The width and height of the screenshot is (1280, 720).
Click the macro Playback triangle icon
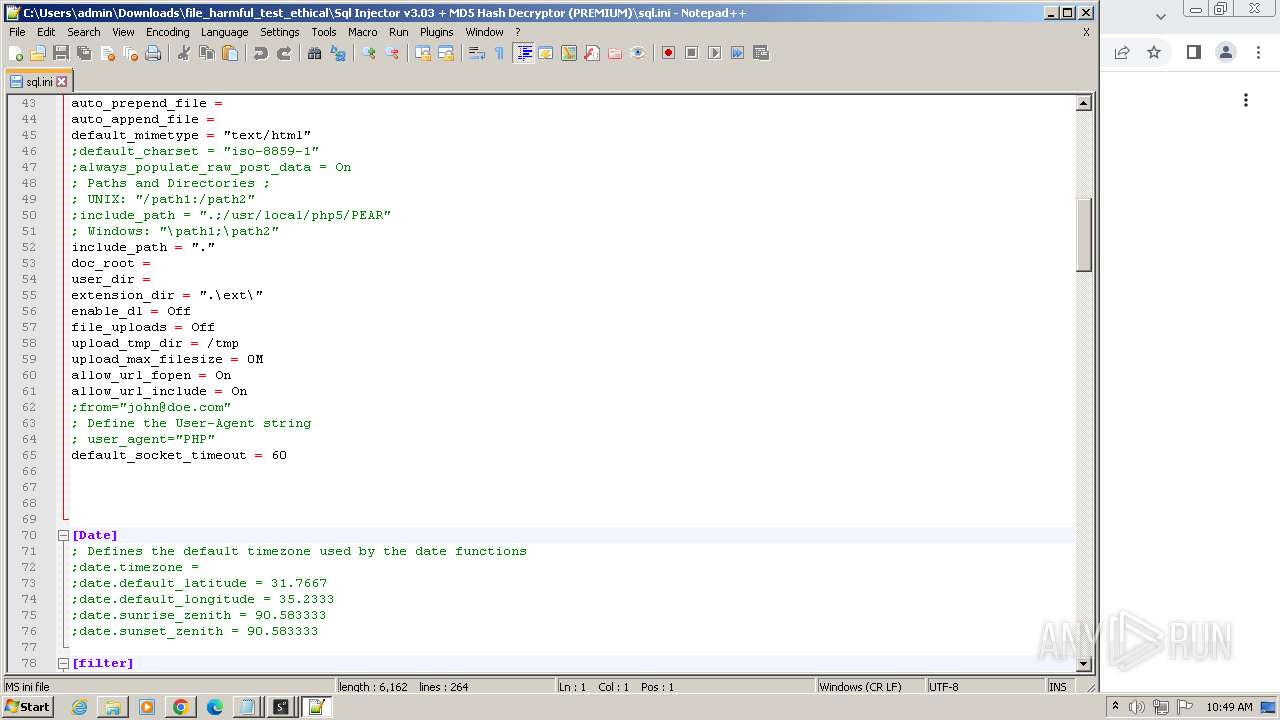714,53
